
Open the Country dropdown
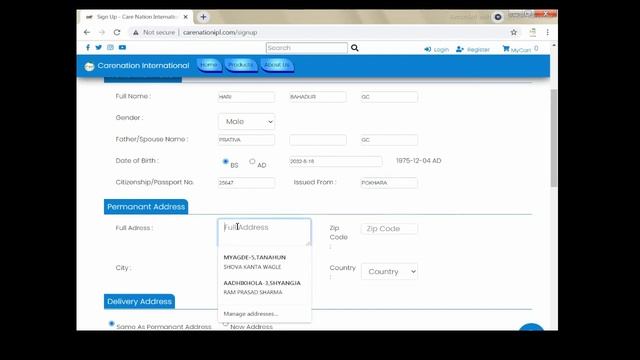(x=389, y=271)
